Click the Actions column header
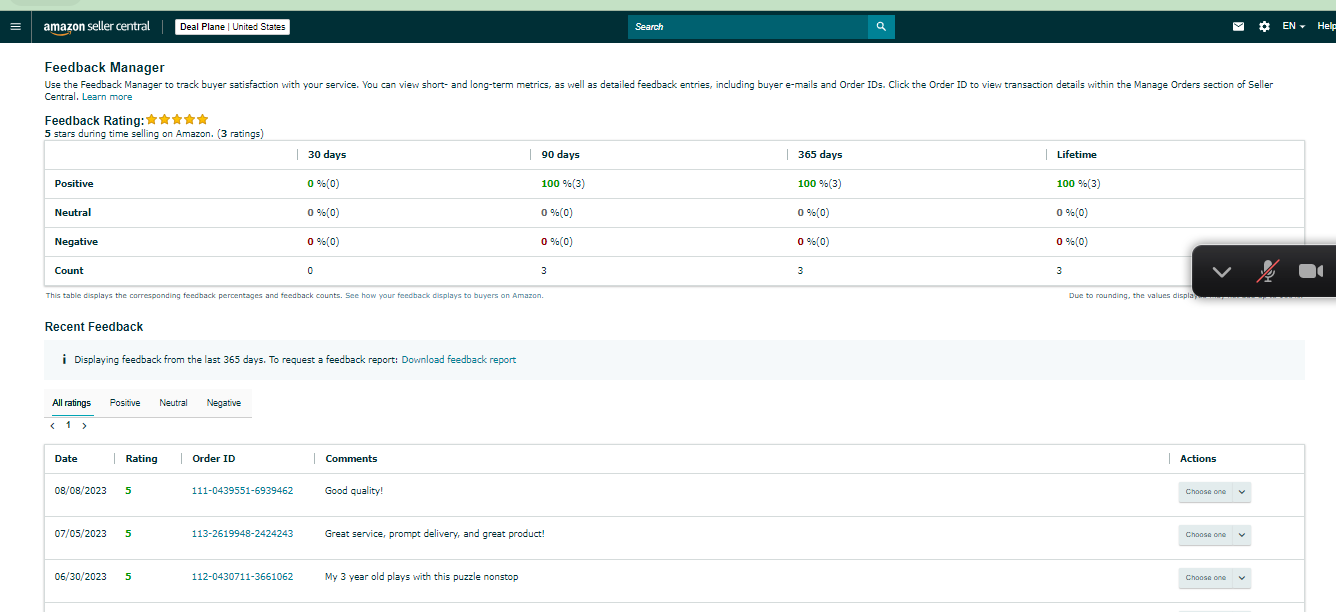 1198,459
